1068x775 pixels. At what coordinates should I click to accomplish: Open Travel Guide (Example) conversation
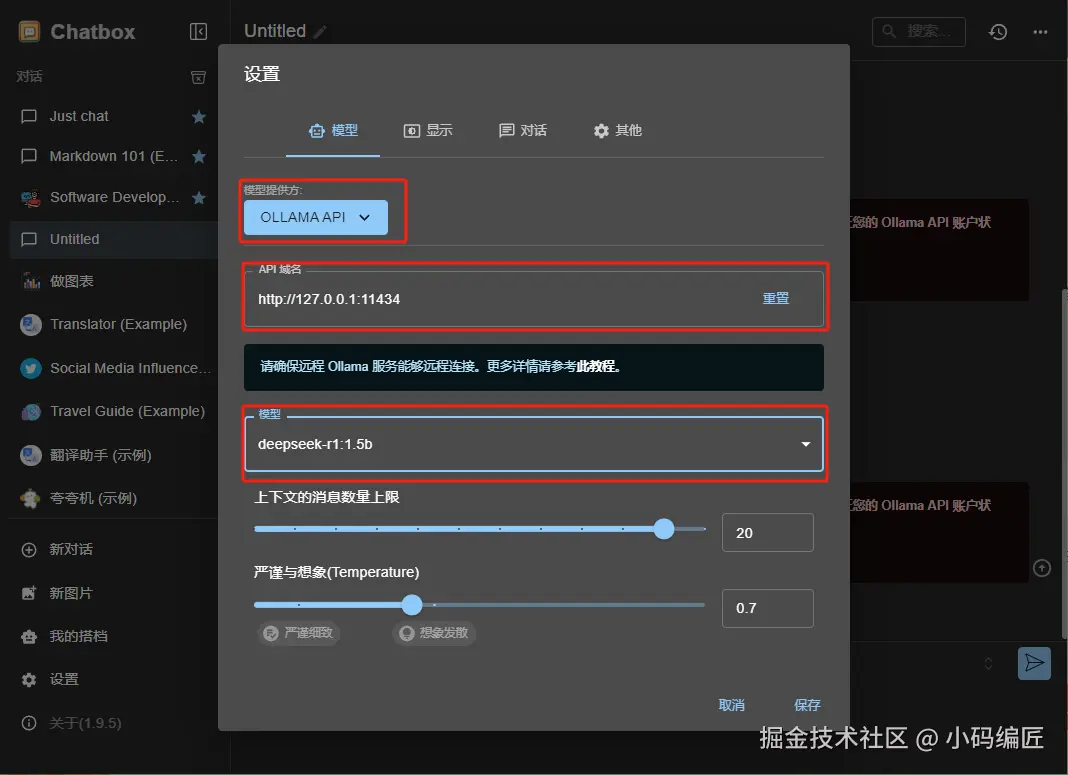coord(114,411)
